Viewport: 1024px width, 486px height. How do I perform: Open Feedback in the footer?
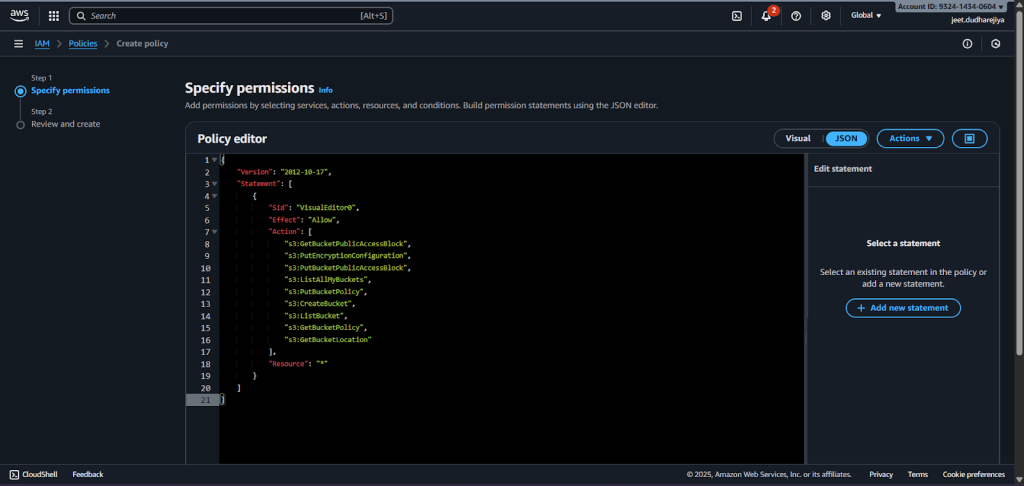click(x=88, y=474)
